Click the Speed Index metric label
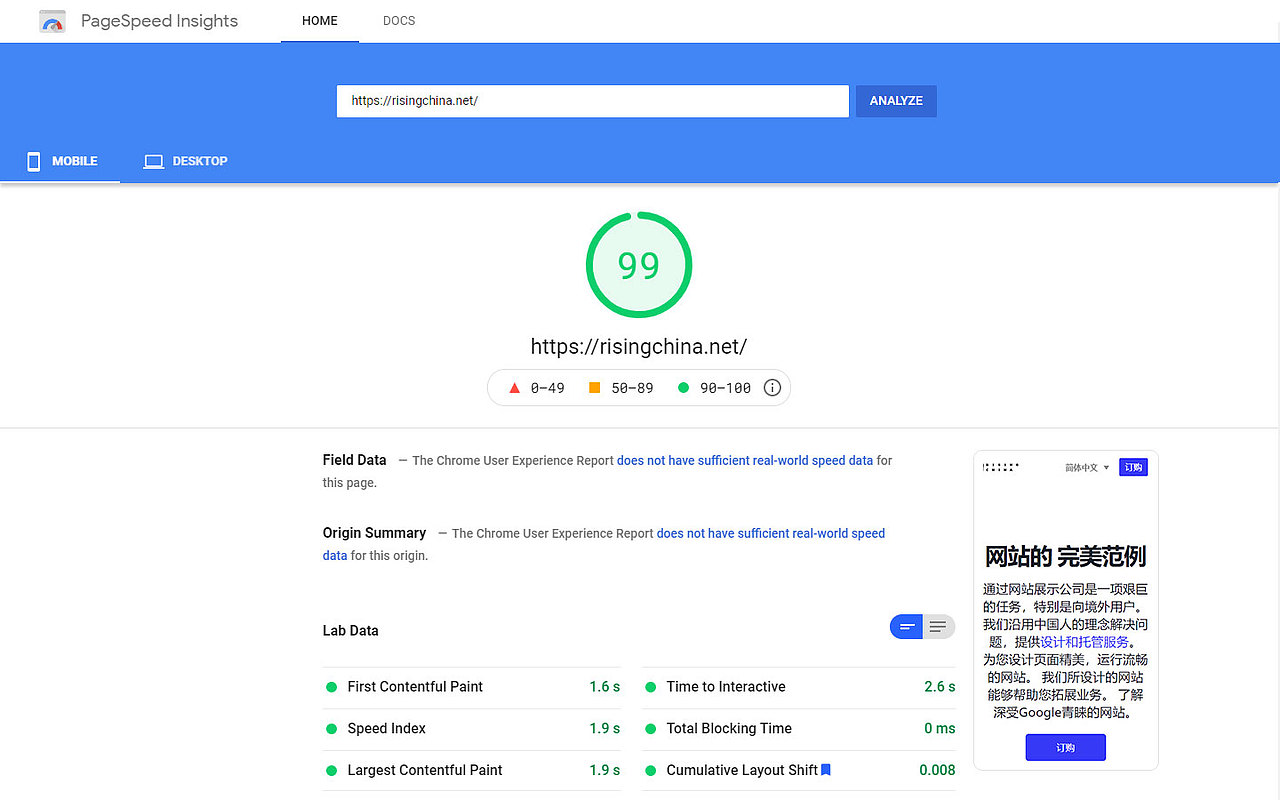The height and width of the screenshot is (800, 1280). 387,729
